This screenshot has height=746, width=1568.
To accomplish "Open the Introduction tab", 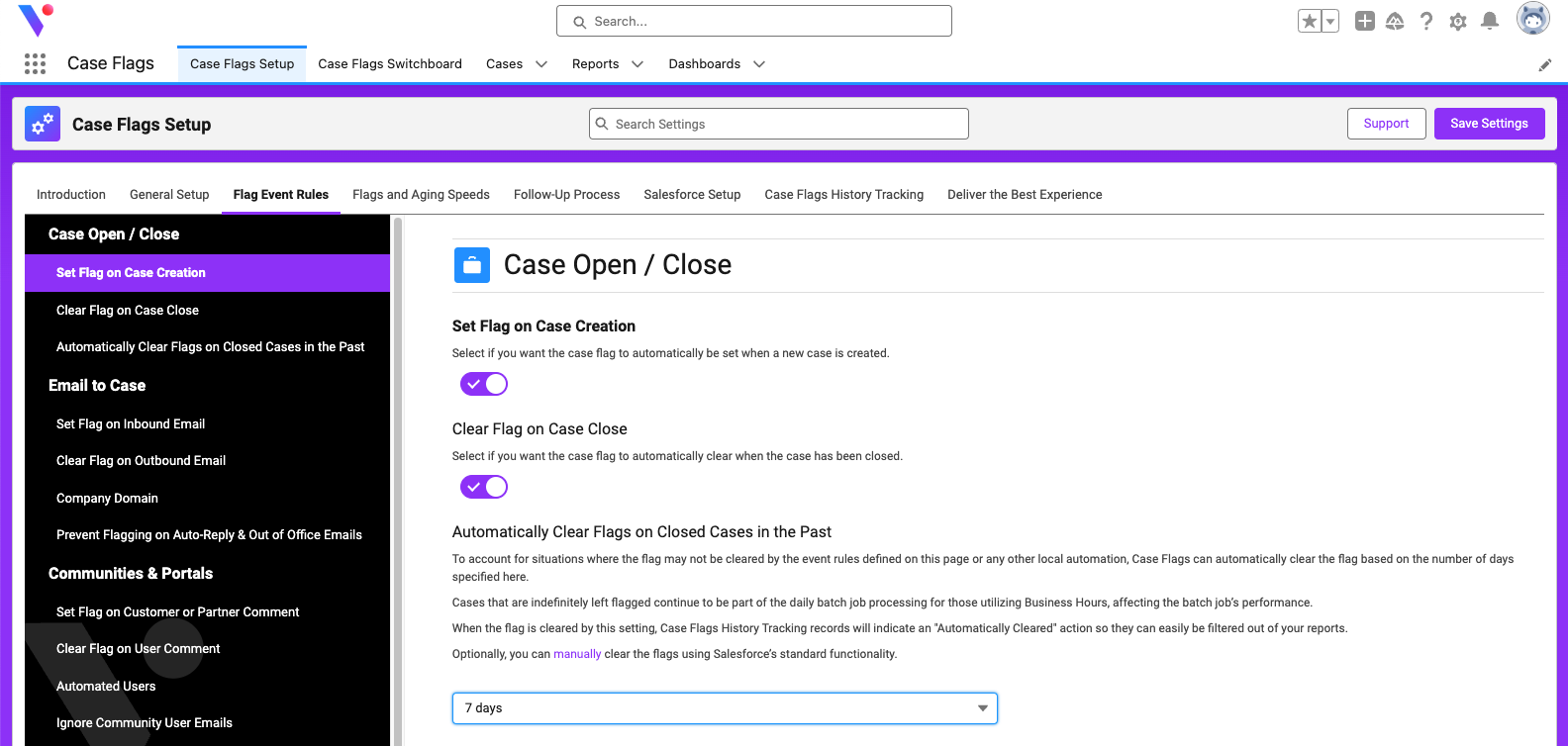I will click(71, 195).
